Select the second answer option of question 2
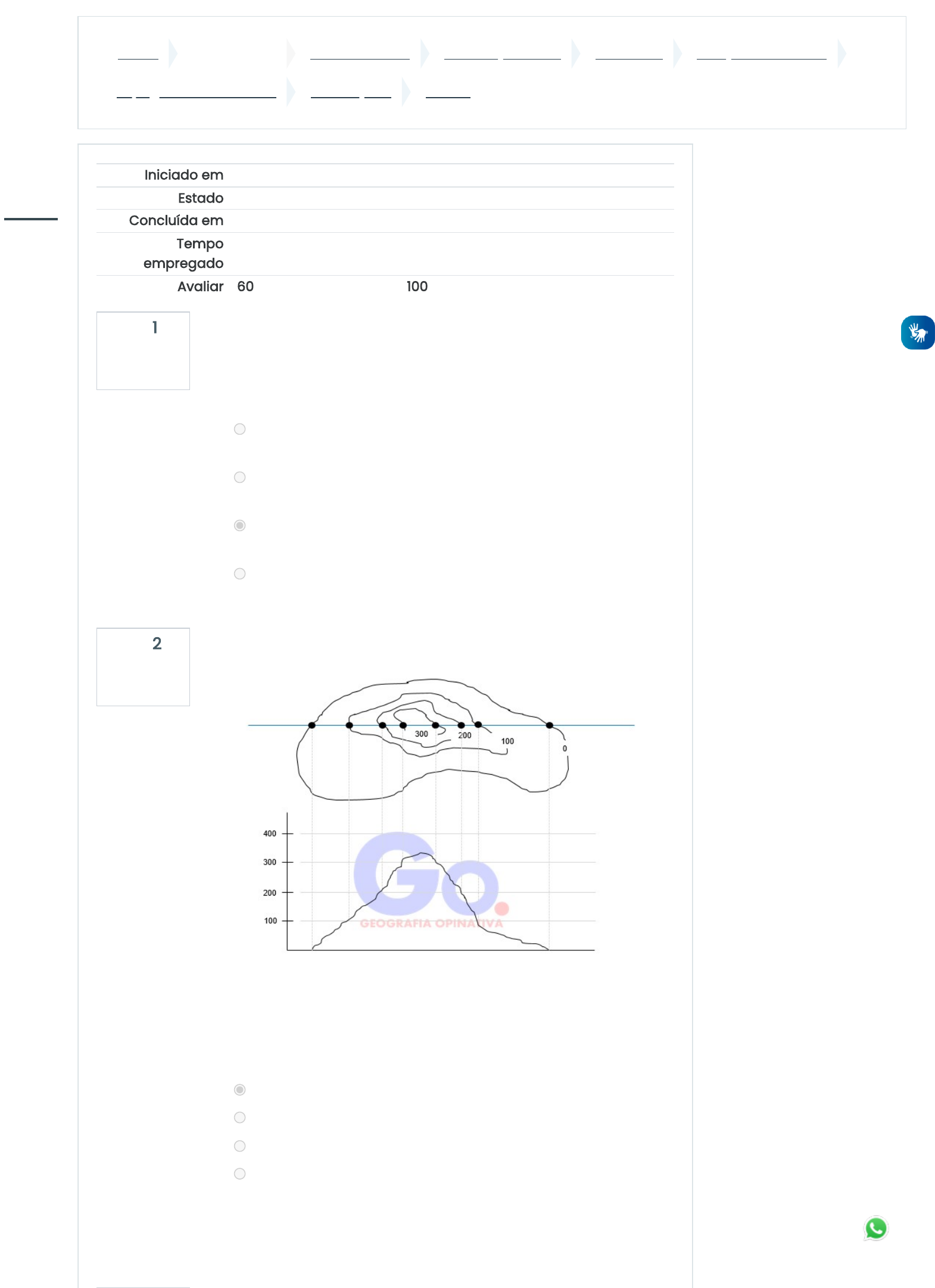This screenshot has width=935, height=1288. tap(239, 1118)
